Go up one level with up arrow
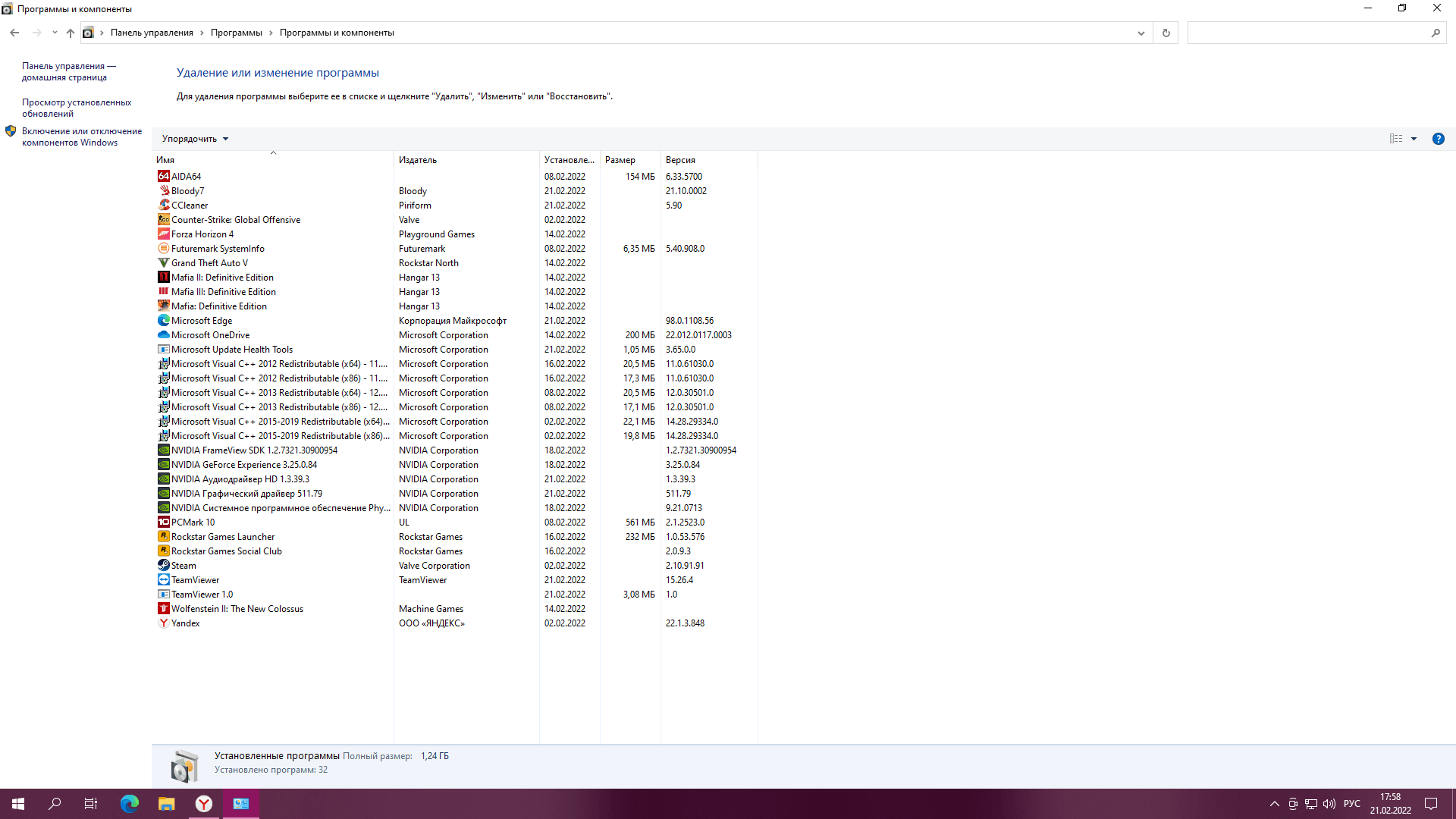This screenshot has width=1456, height=819. pos(70,33)
